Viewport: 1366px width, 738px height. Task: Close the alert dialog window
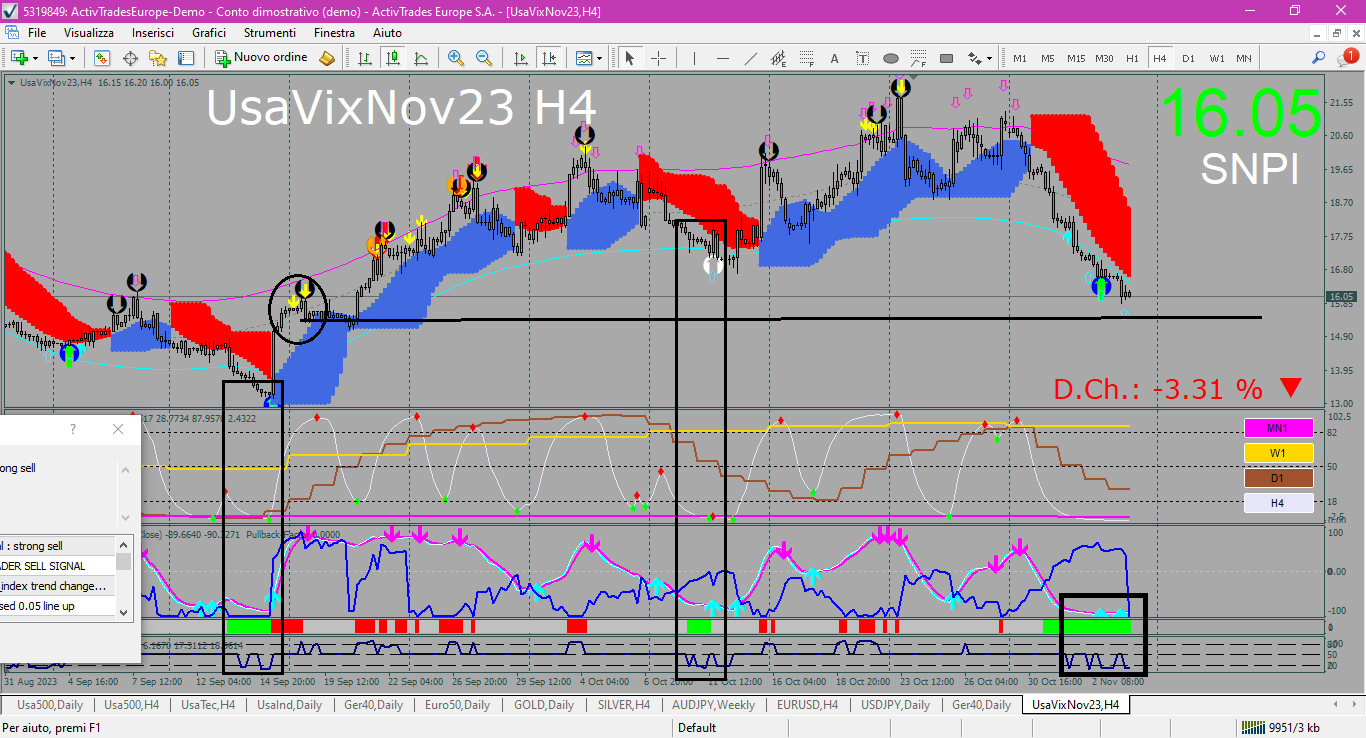click(118, 429)
